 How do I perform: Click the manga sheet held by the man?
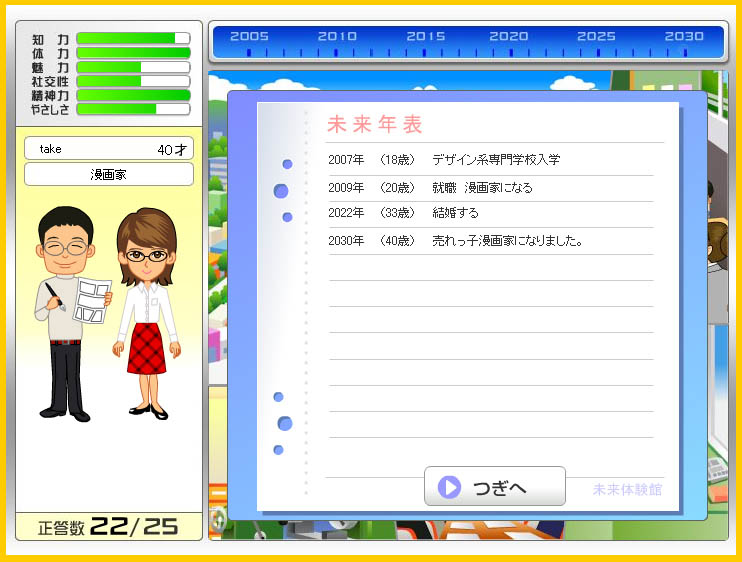(x=93, y=299)
